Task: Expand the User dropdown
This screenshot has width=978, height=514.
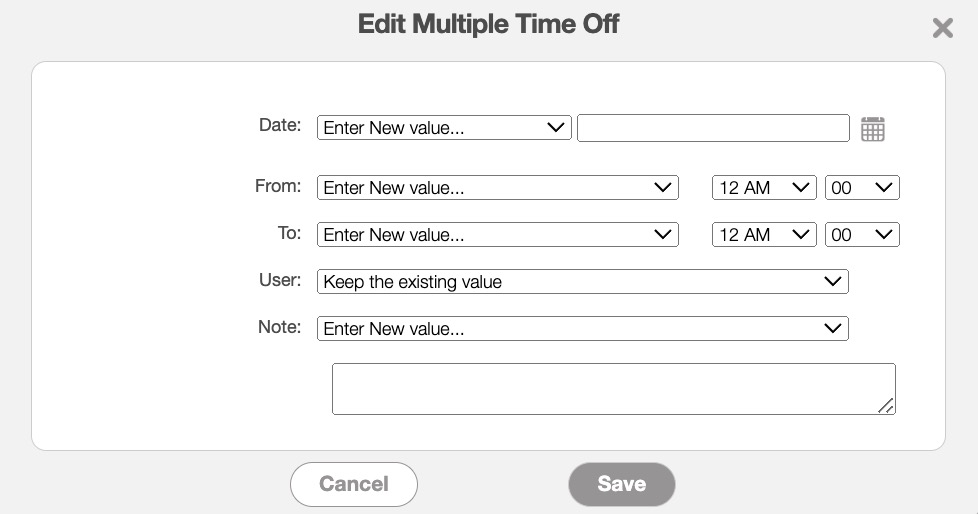Action: click(x=582, y=281)
